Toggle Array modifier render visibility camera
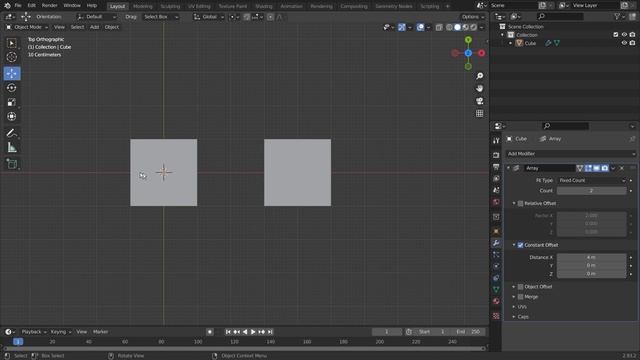The image size is (640, 360). pyautogui.click(x=604, y=168)
